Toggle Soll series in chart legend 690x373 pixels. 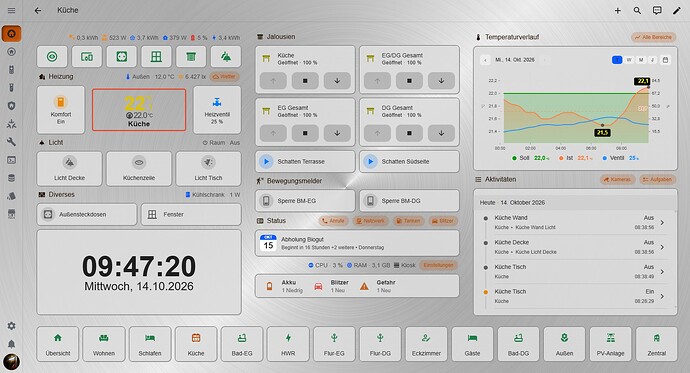(x=530, y=158)
